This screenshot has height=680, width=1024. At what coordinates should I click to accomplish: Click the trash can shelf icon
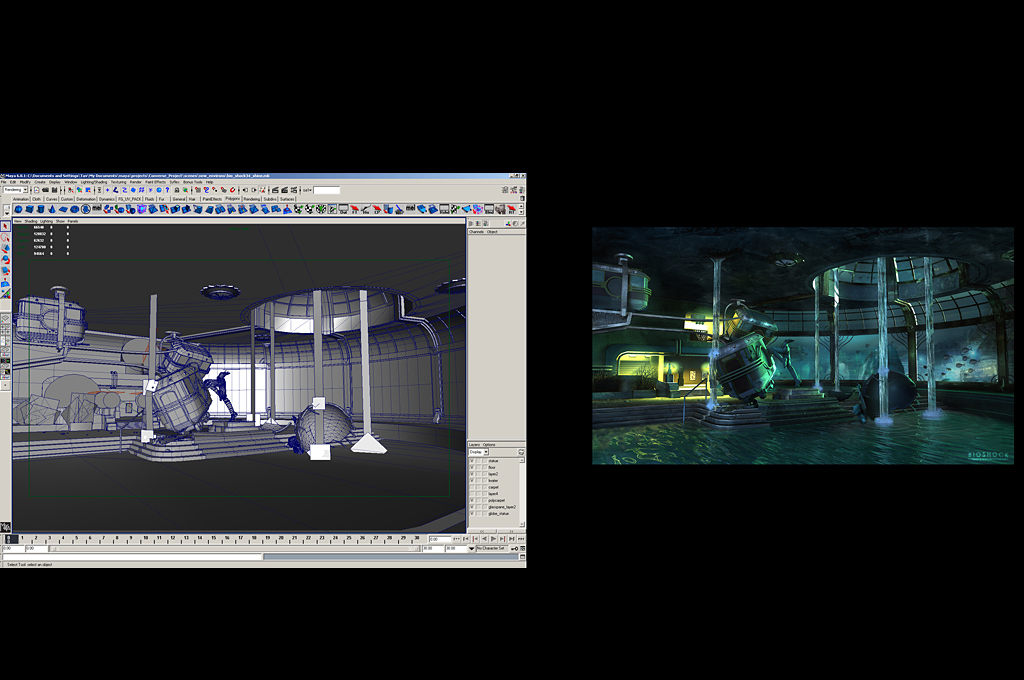pos(522,198)
